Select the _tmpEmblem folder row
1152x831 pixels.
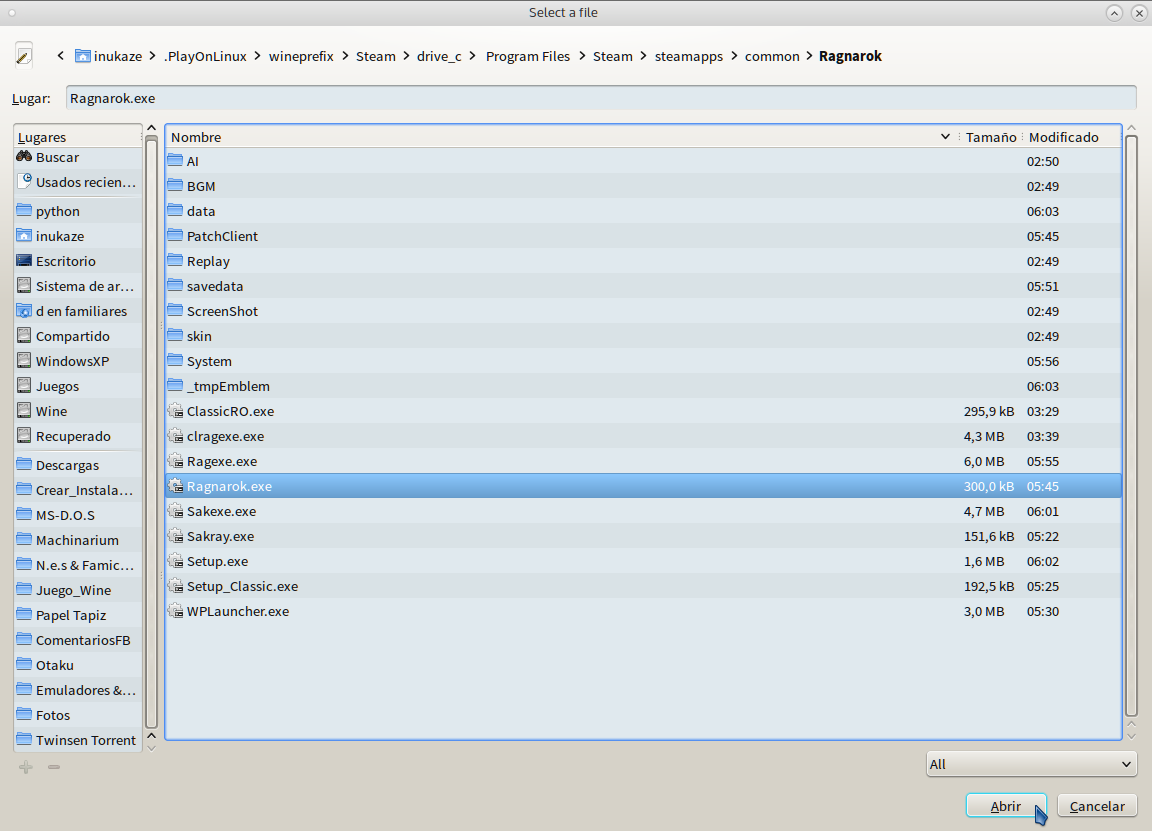pos(643,386)
